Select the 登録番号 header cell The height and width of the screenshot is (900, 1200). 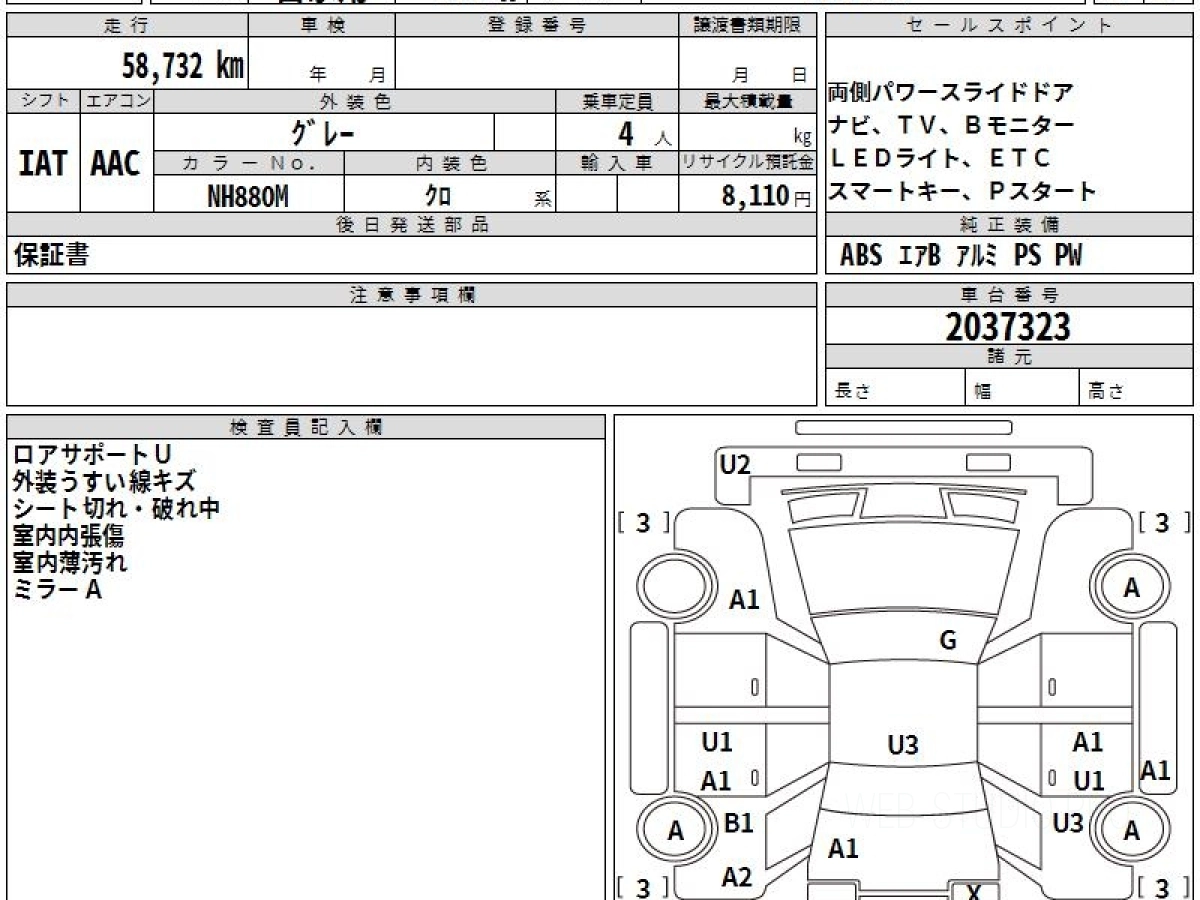point(537,26)
